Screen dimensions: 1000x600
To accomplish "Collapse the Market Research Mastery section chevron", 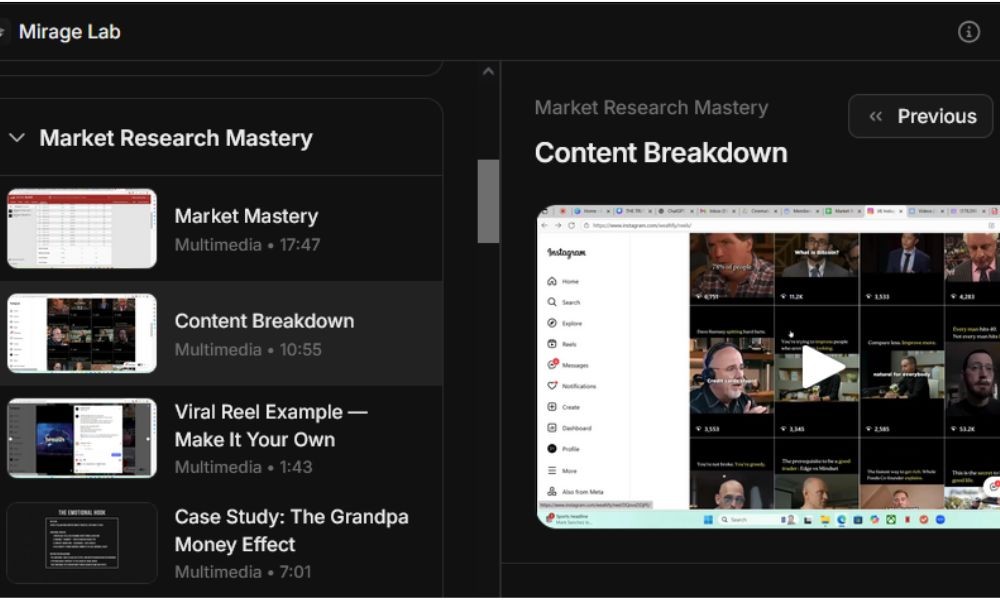I will pyautogui.click(x=17, y=138).
